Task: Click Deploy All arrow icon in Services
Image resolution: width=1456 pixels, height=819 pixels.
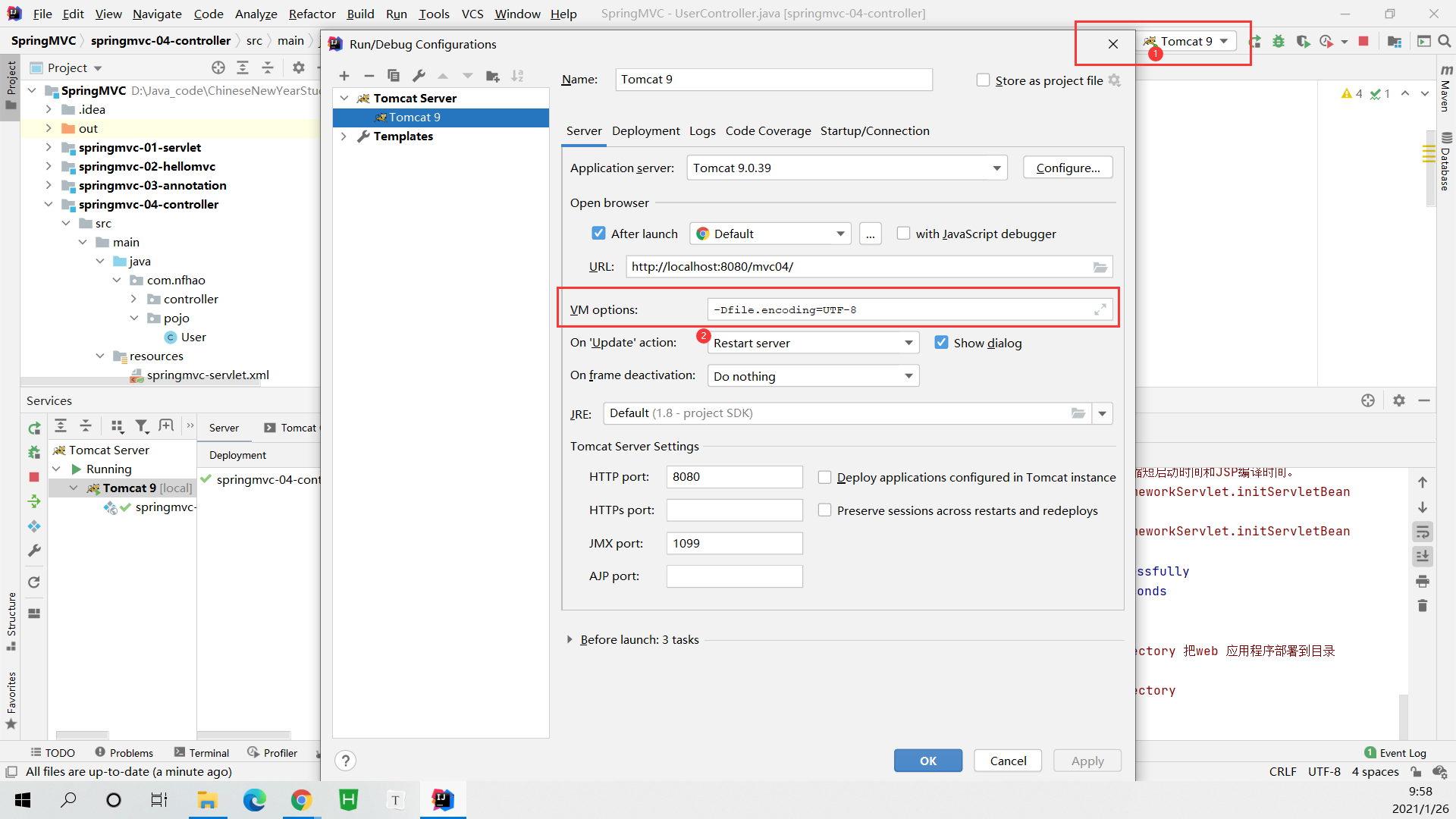Action: [34, 501]
